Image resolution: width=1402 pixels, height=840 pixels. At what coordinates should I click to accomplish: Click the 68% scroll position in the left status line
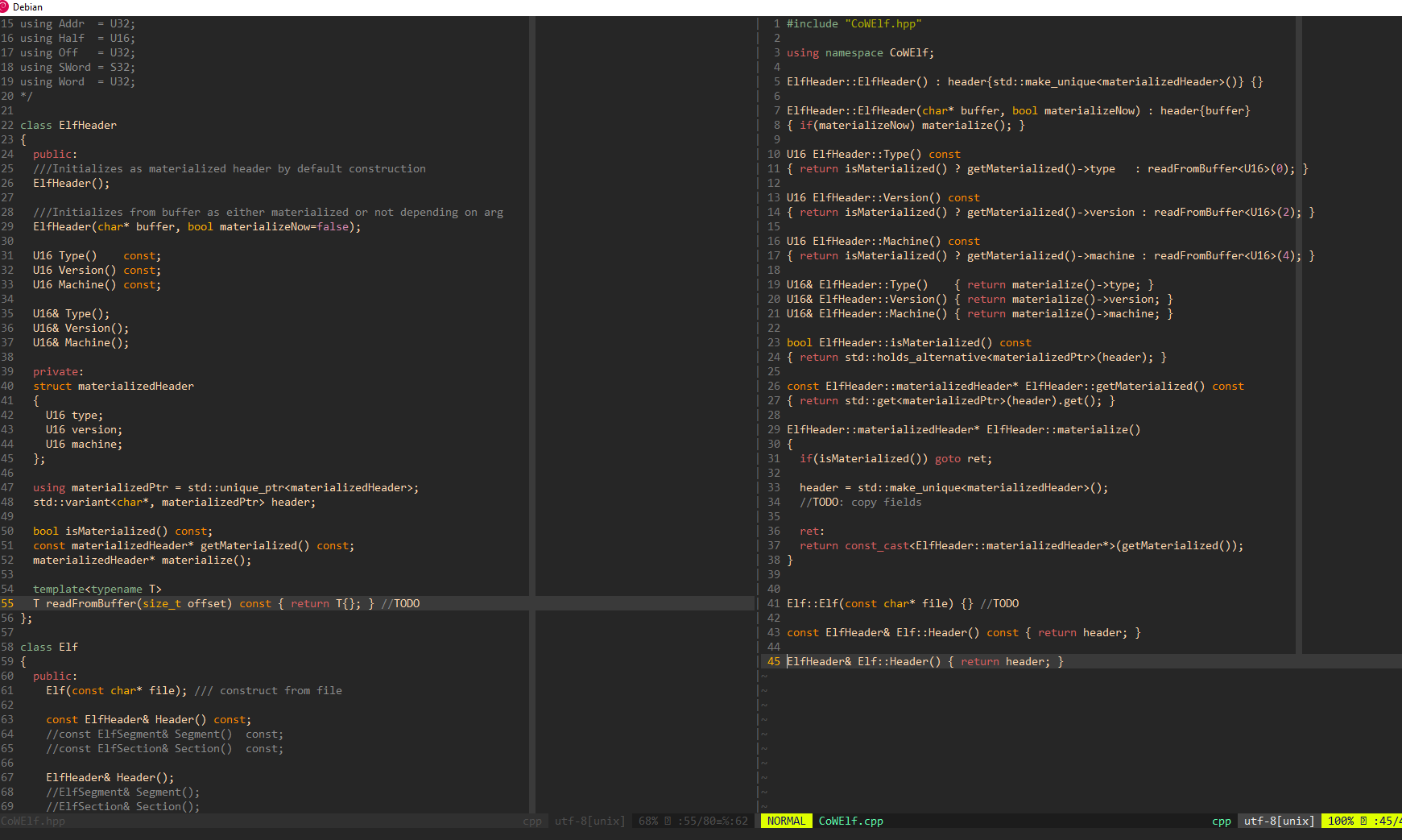(x=648, y=821)
